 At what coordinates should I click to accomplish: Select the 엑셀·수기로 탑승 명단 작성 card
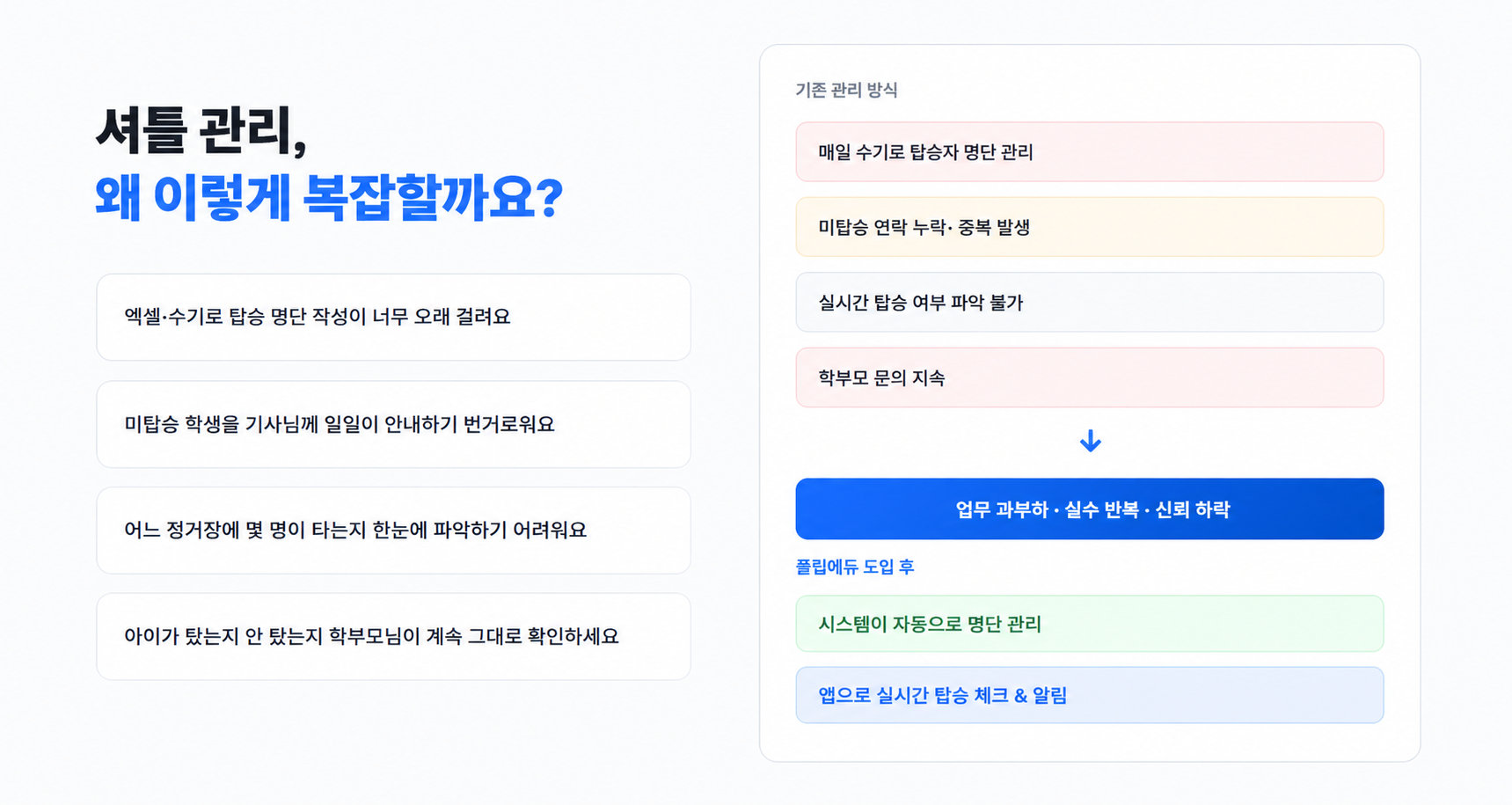coord(393,317)
